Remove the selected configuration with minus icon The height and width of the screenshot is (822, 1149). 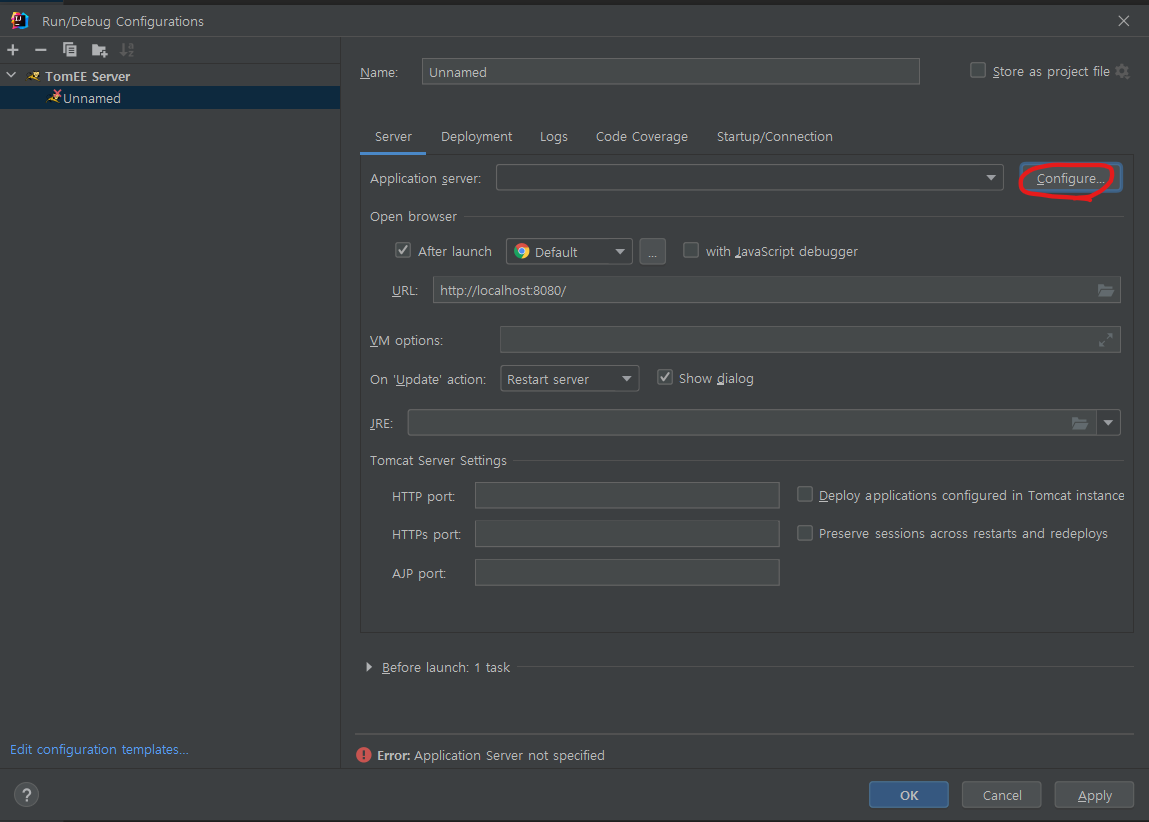(41, 50)
